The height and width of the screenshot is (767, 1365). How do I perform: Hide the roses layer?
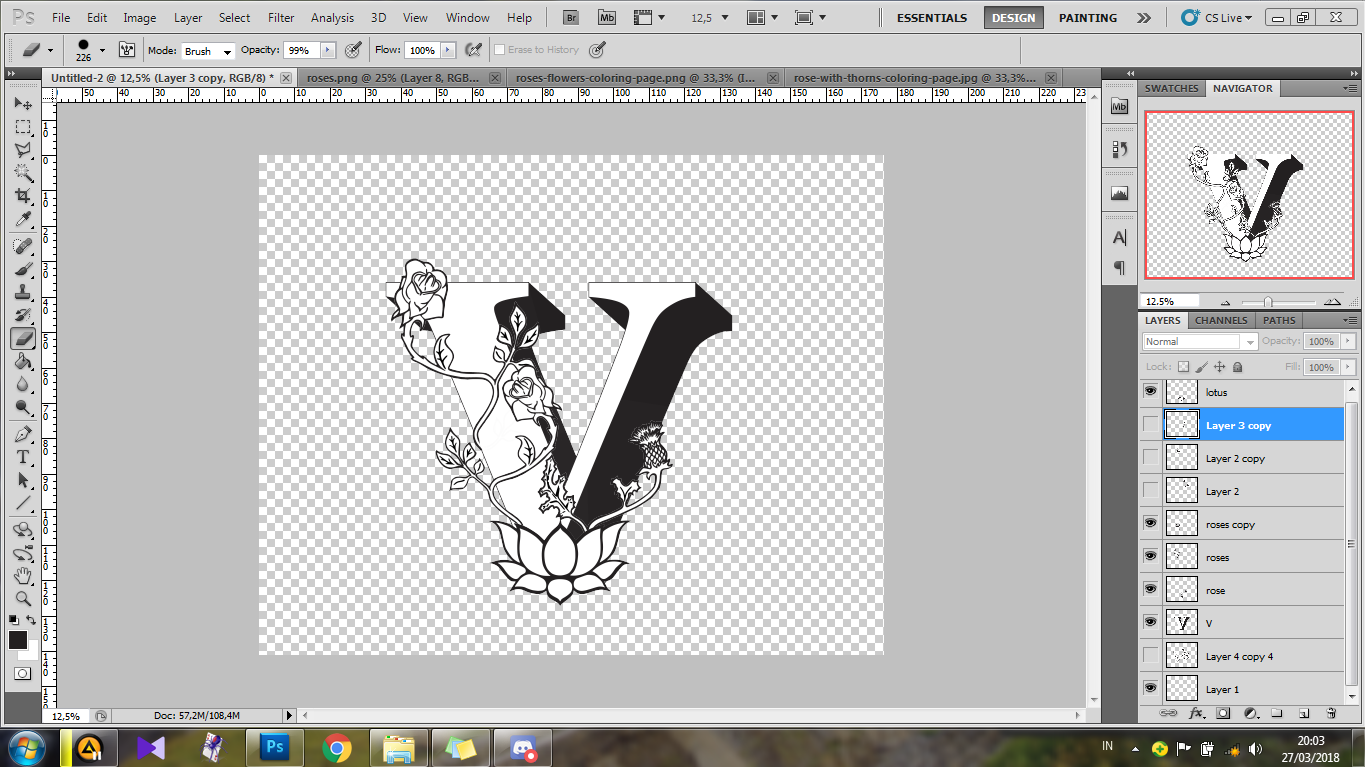1150,557
